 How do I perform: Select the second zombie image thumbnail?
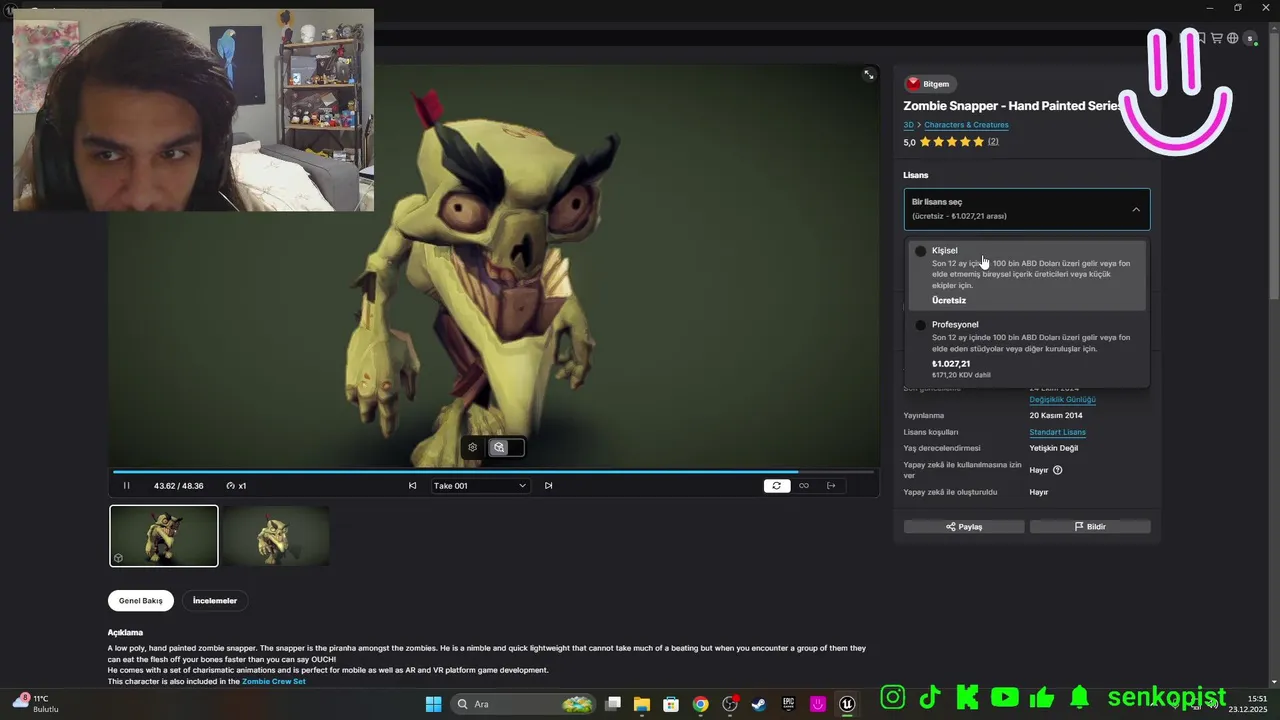[275, 536]
